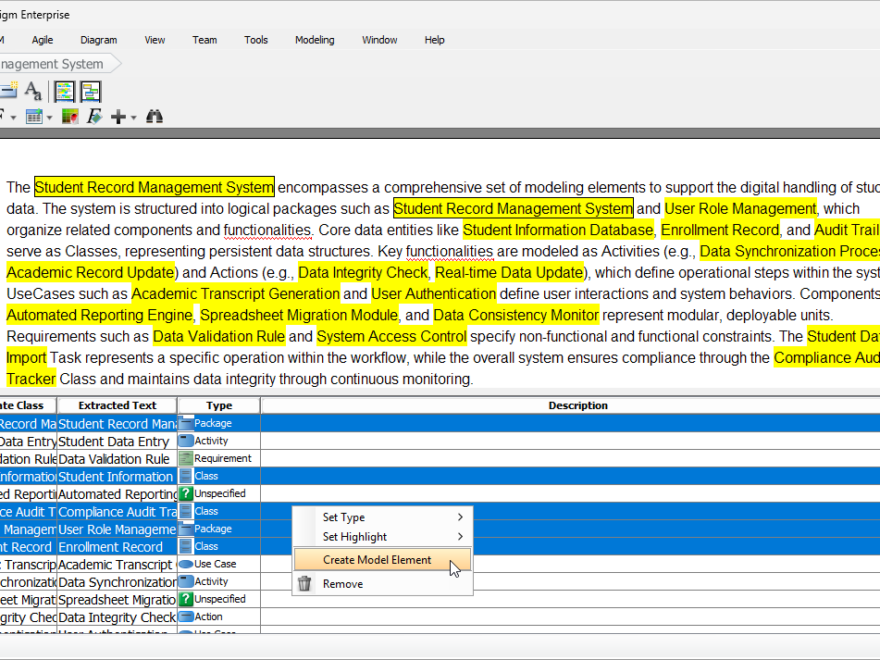Select the Find (binoculars) tool in the toolbar

coord(155,116)
